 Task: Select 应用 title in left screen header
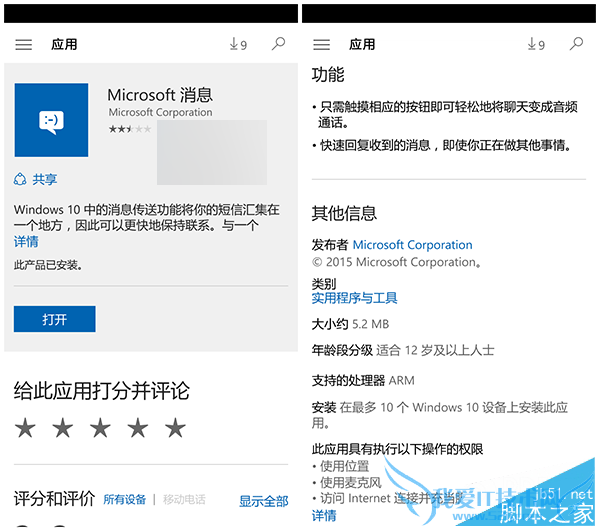point(64,44)
